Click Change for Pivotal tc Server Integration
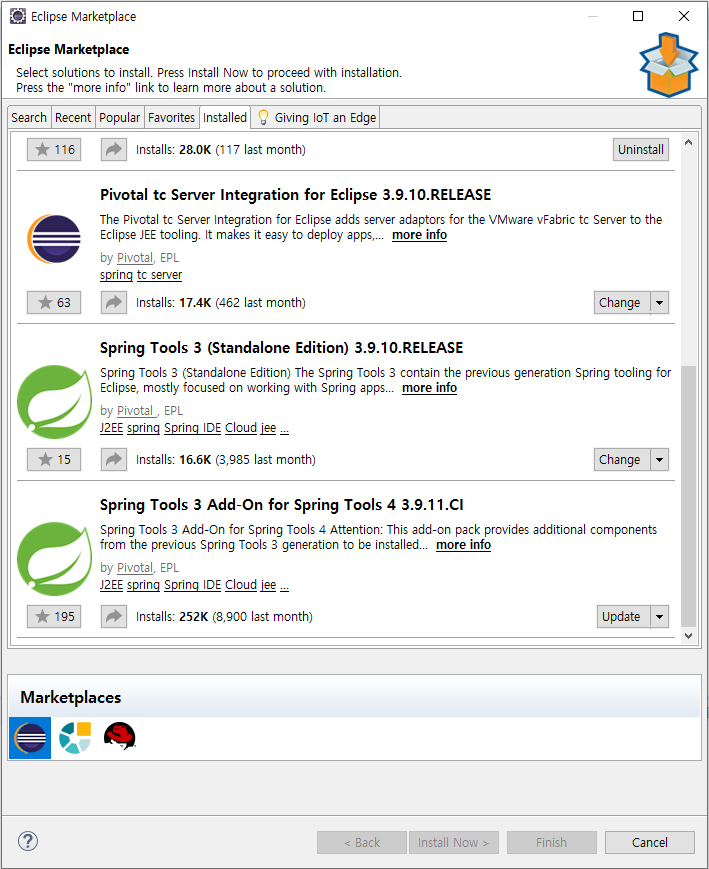709x869 pixels. click(621, 303)
